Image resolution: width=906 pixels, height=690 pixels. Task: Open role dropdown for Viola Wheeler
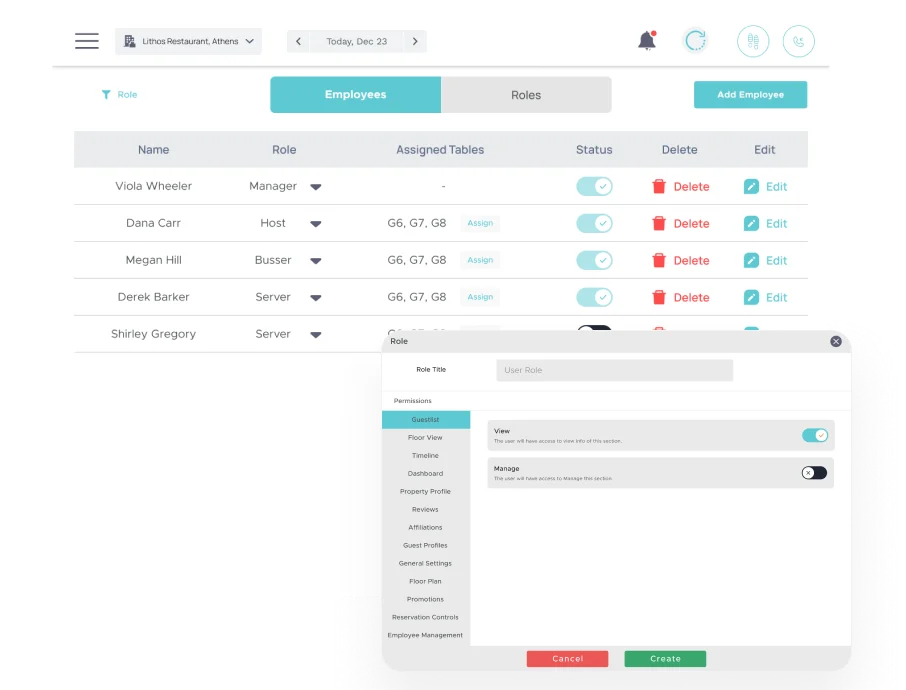coord(315,187)
